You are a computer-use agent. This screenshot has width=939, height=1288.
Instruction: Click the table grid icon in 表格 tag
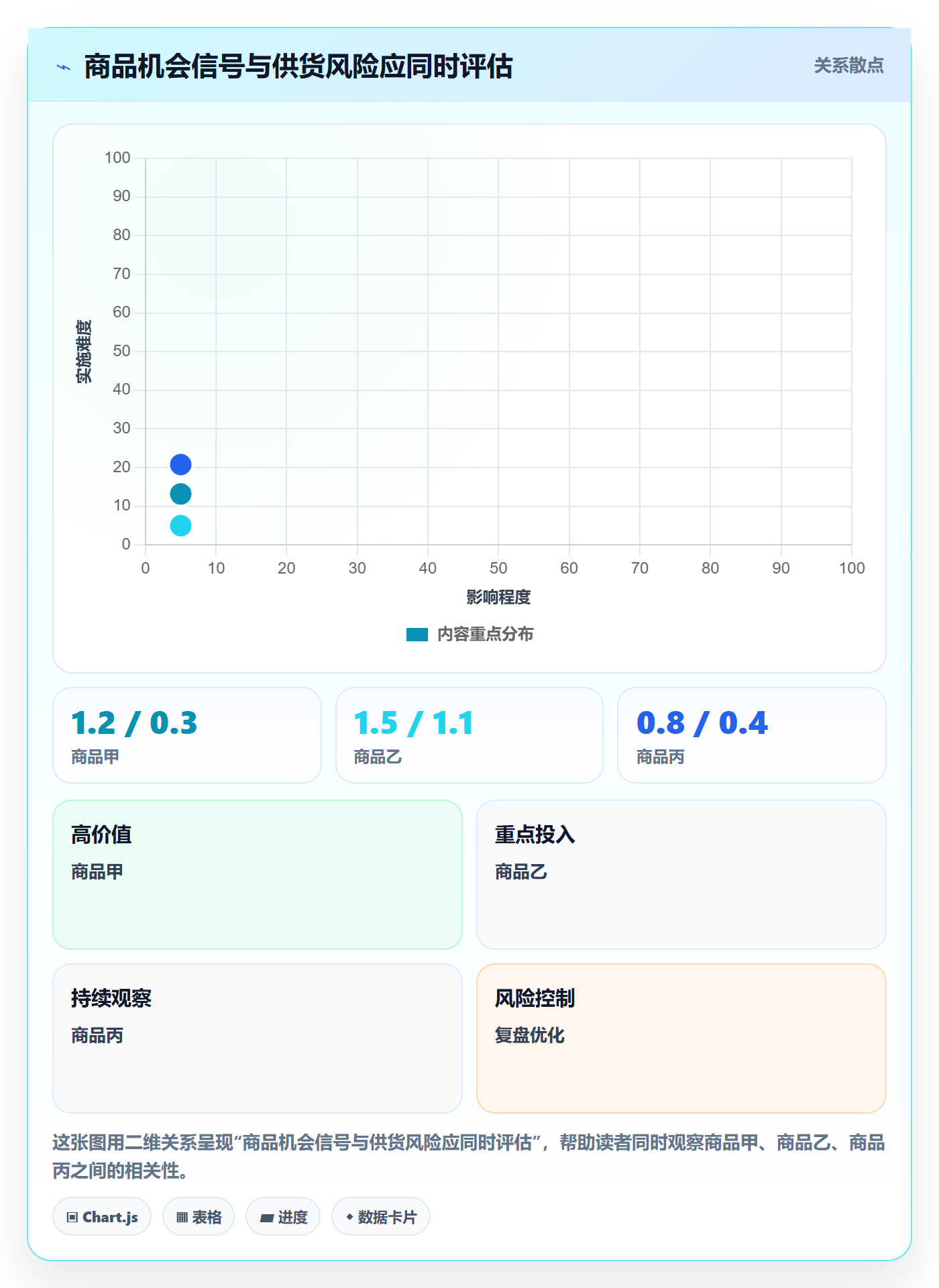(x=182, y=1218)
